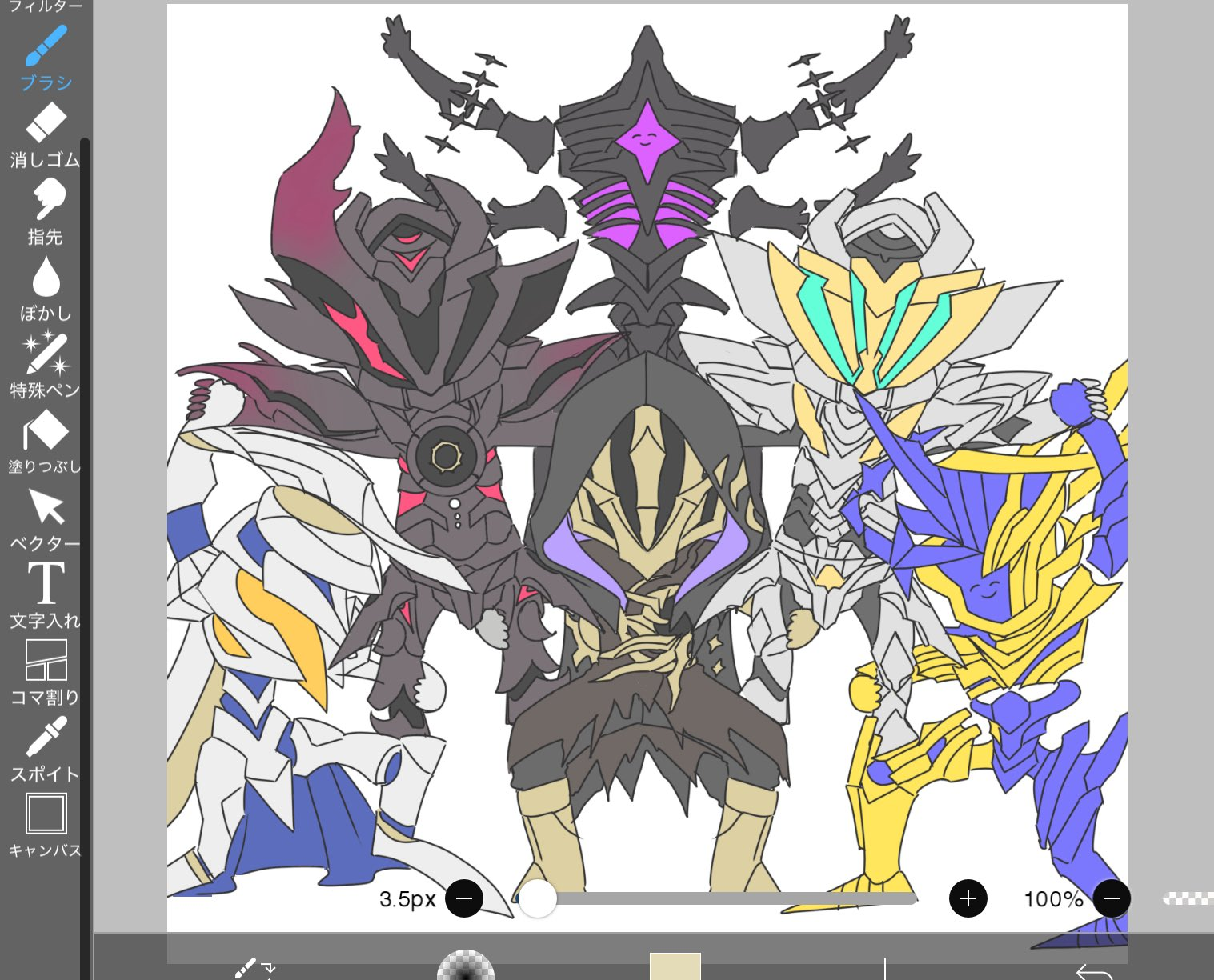The height and width of the screenshot is (980, 1214).
Task: Switch to the ベクター (Vector) tool
Action: pos(46,519)
